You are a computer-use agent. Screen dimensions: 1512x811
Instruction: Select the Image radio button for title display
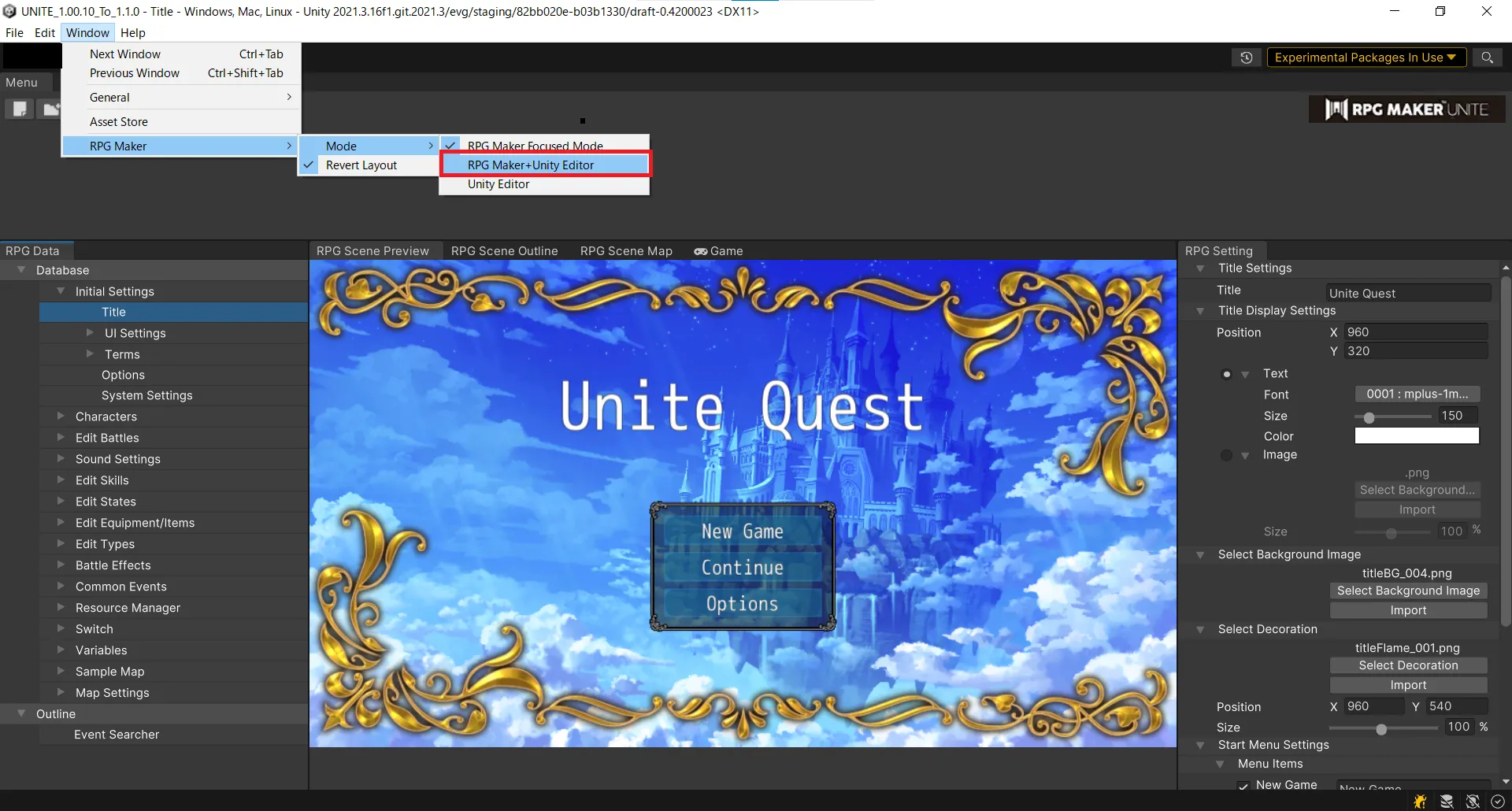(x=1226, y=455)
